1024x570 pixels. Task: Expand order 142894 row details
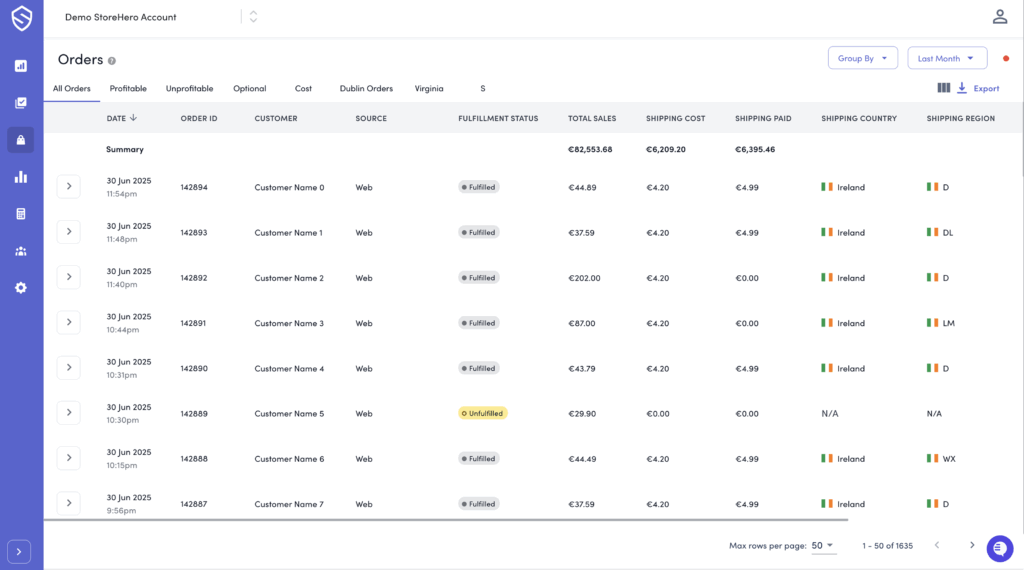coord(68,186)
